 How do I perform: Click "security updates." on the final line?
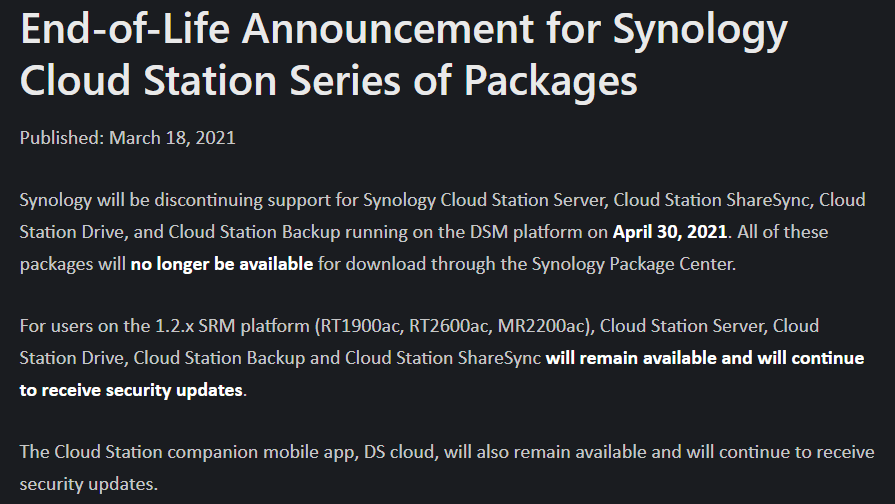pyautogui.click(x=88, y=484)
